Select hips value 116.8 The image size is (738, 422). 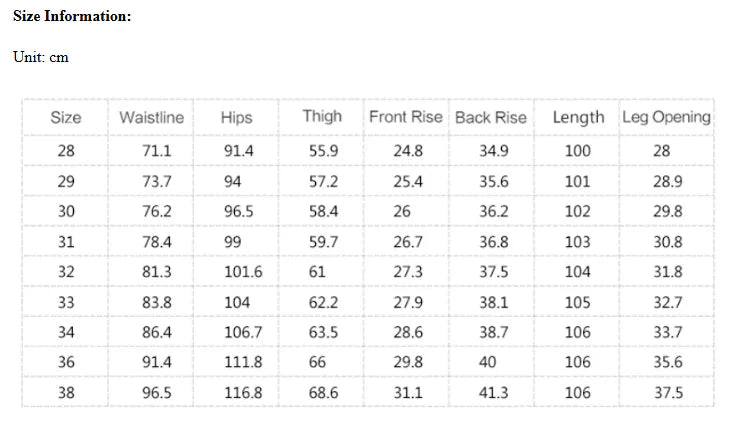coord(243,393)
